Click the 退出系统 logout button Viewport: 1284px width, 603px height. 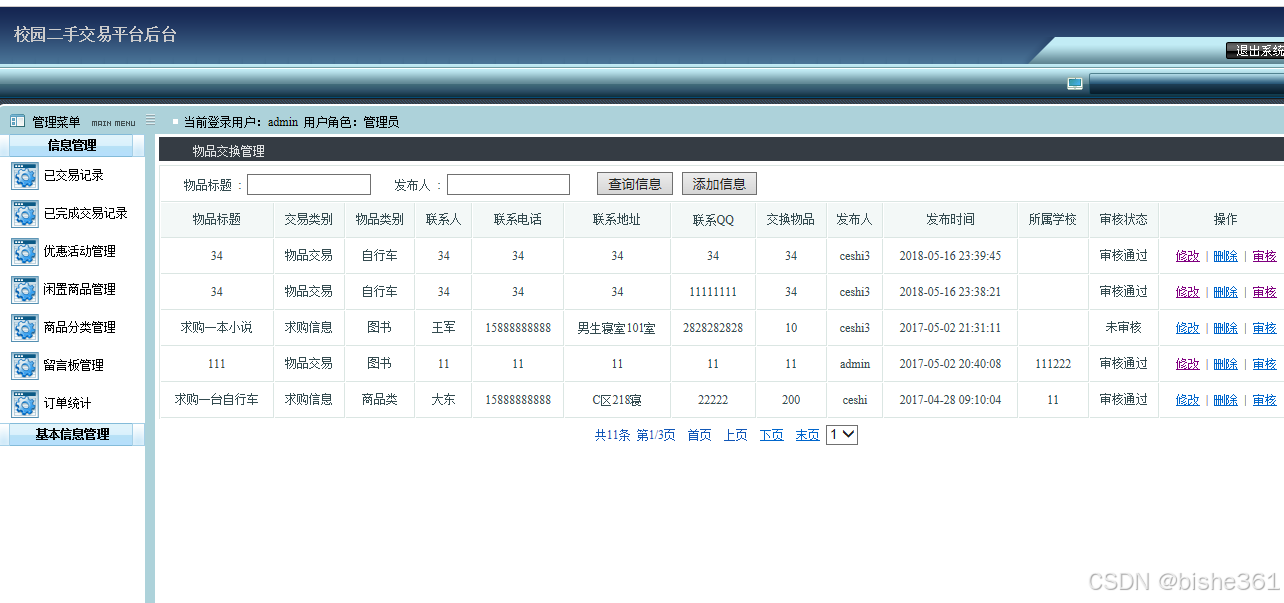pyautogui.click(x=1255, y=51)
